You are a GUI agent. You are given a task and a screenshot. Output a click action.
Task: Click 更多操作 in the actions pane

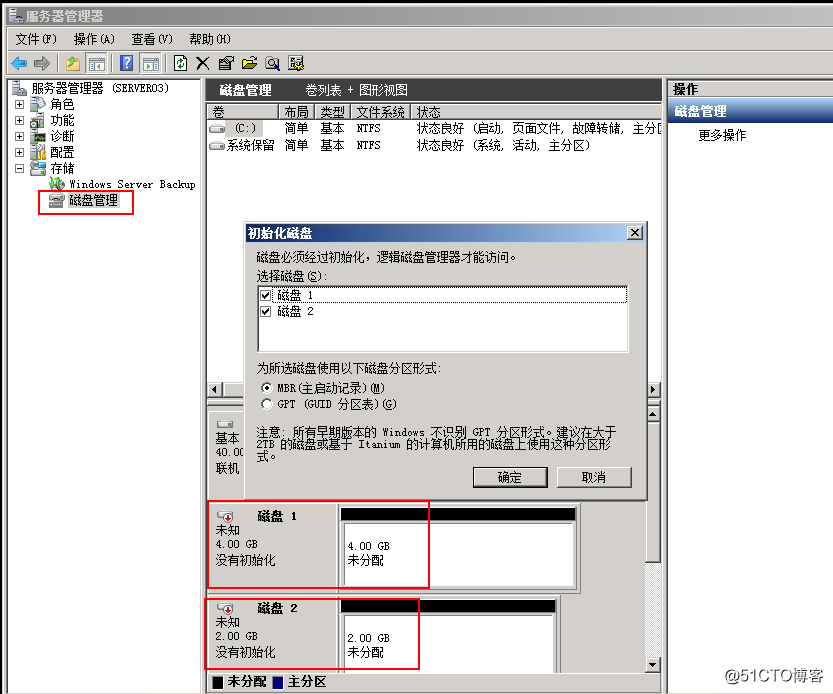(722, 135)
